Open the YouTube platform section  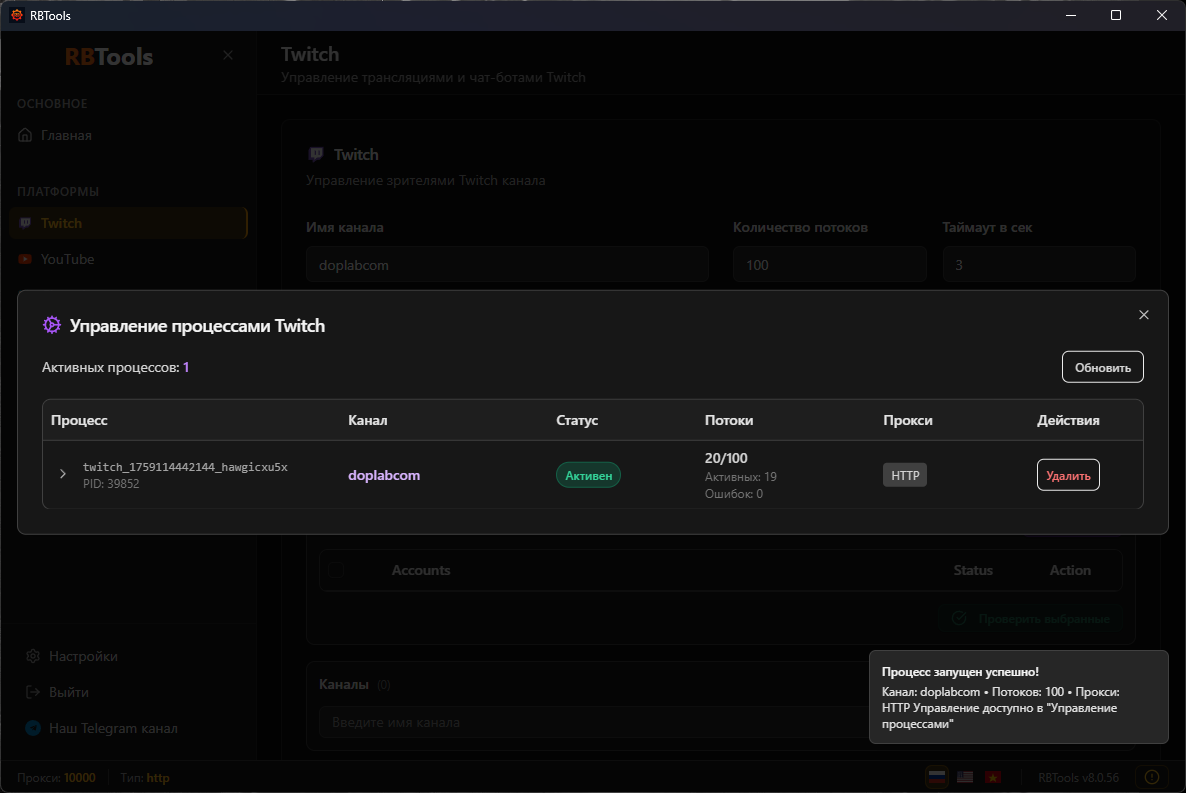tap(67, 259)
